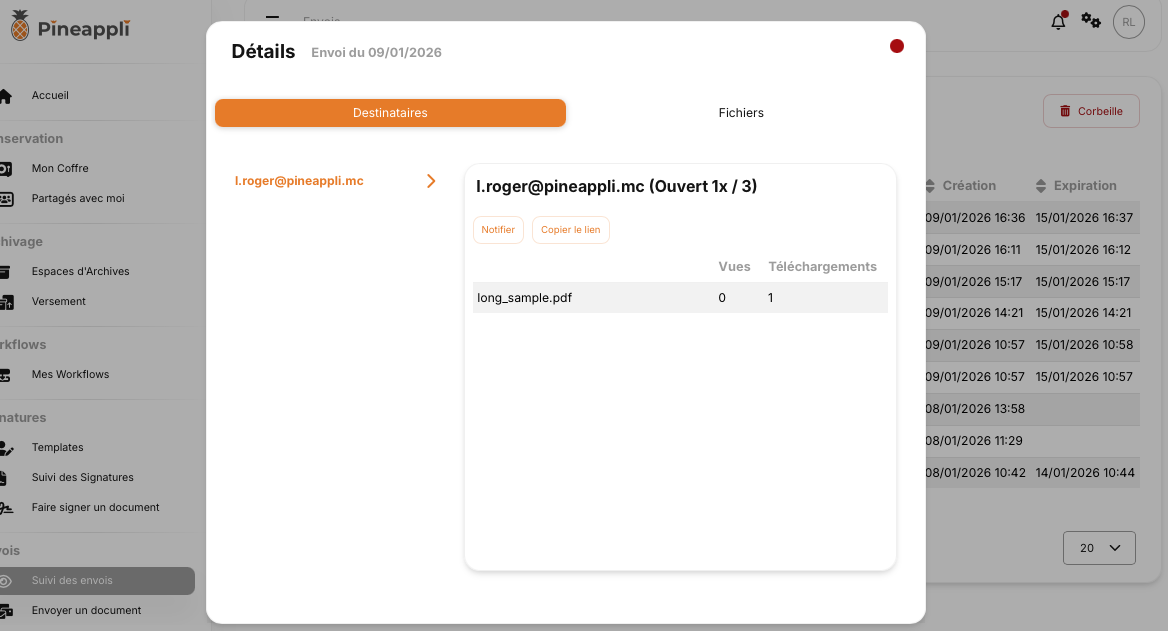Switch to the Fichiers tab
This screenshot has height=631, width=1168.
741,113
